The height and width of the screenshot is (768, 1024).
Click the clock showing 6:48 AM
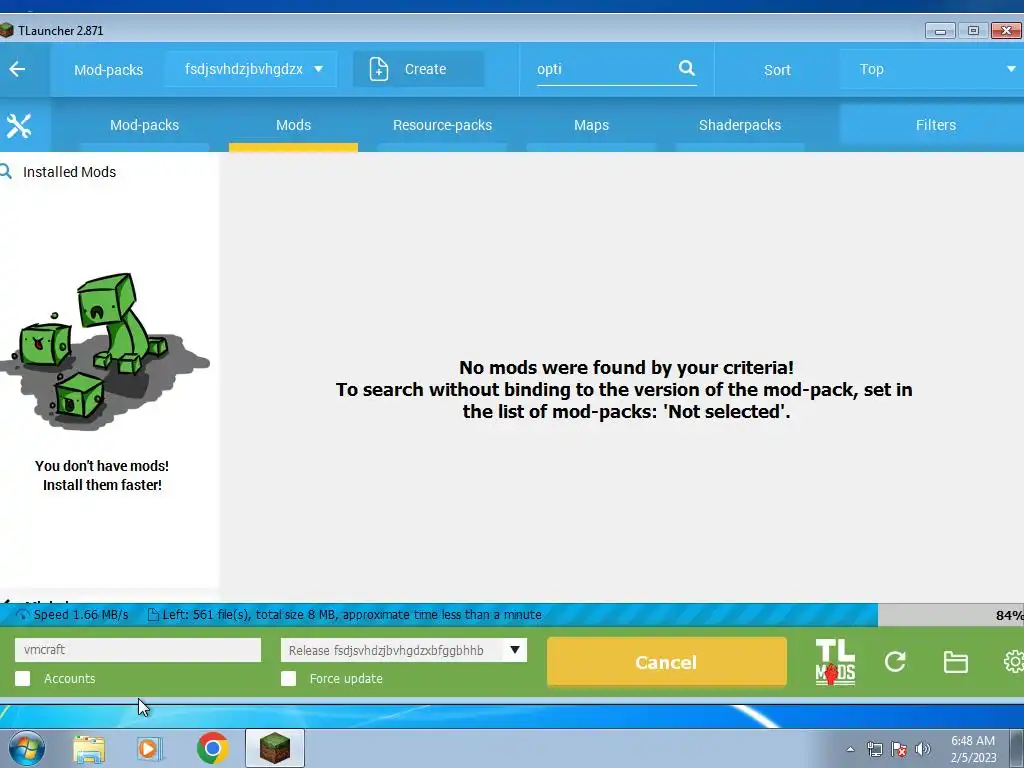973,741
